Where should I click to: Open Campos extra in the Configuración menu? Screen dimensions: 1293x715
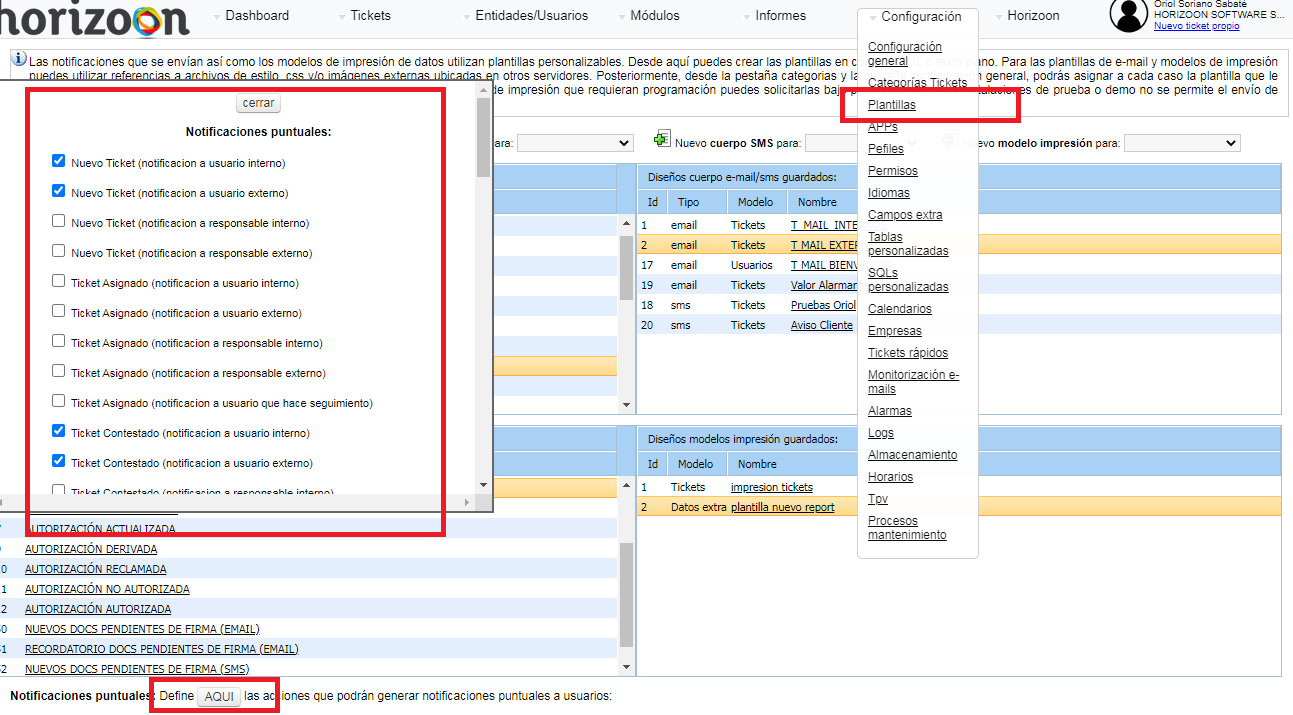coord(905,215)
